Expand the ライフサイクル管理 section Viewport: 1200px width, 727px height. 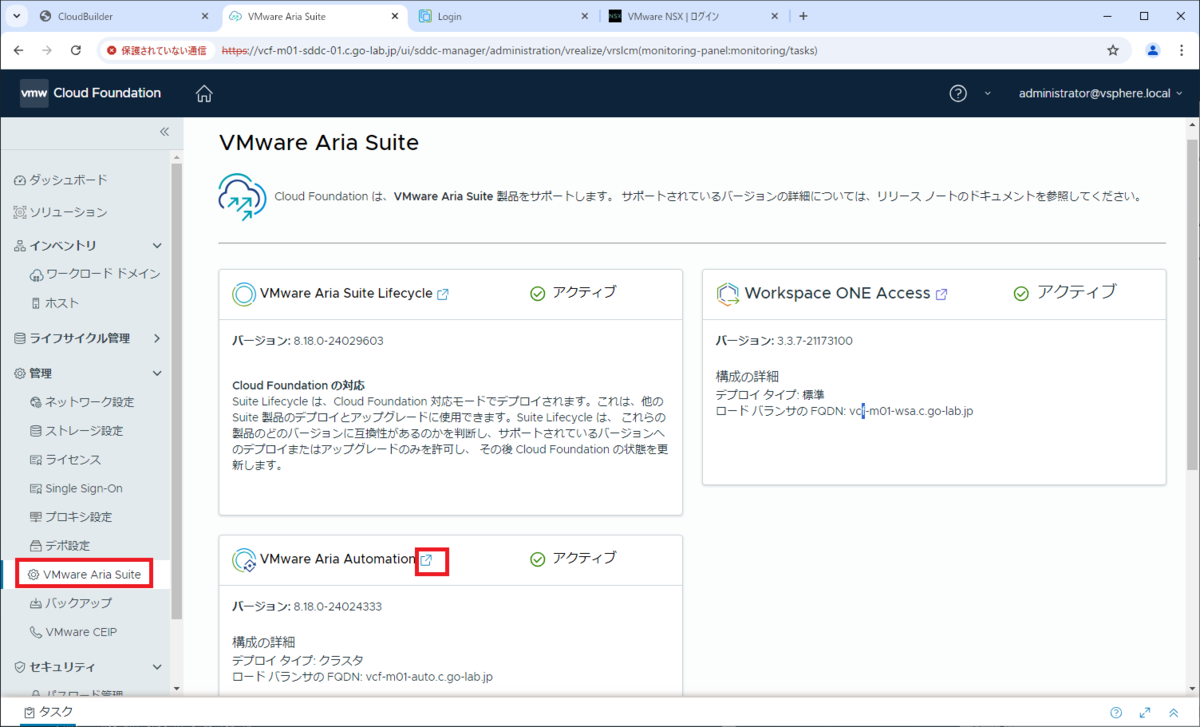coord(157,338)
